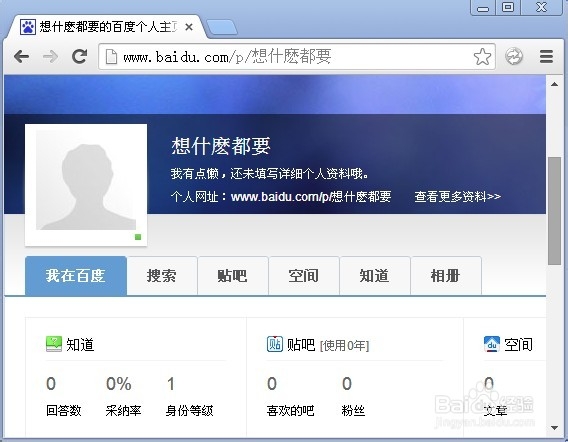Click the identity level value 1
568x442 pixels.
[171, 384]
